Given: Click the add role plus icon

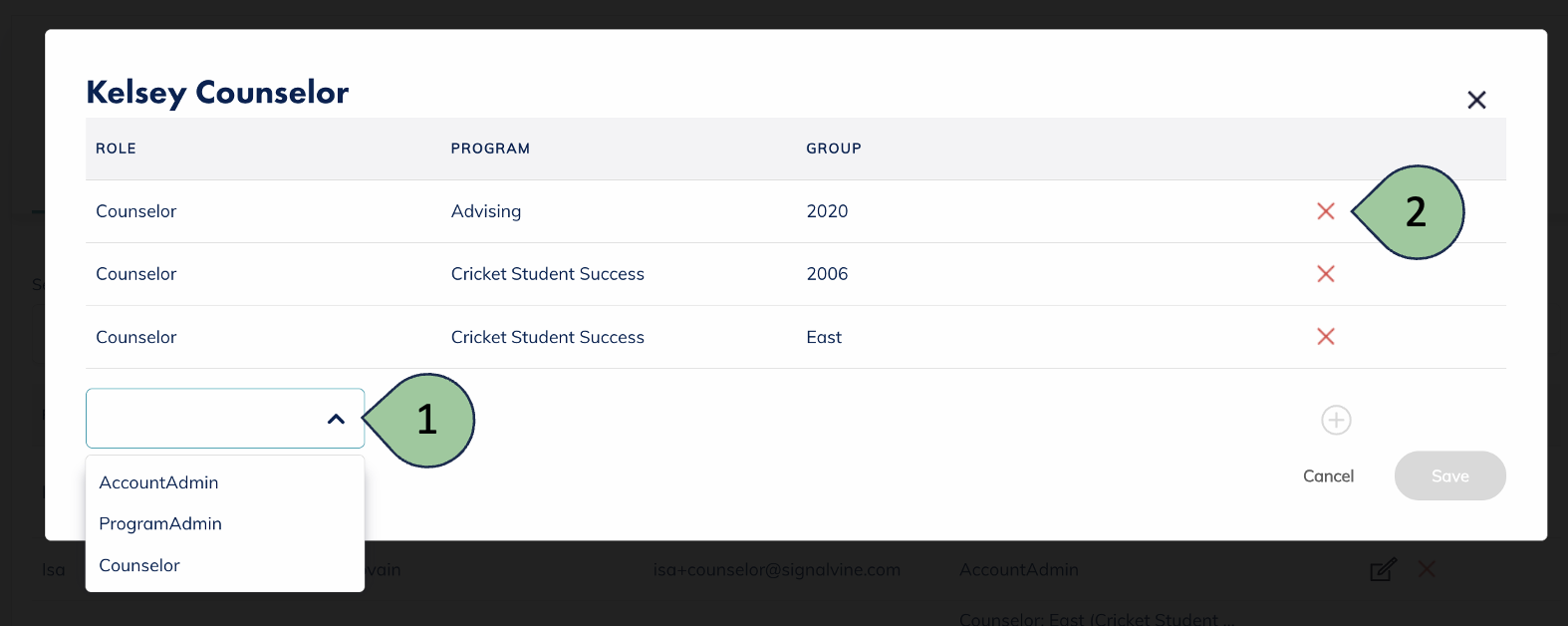Looking at the screenshot, I should pyautogui.click(x=1336, y=420).
